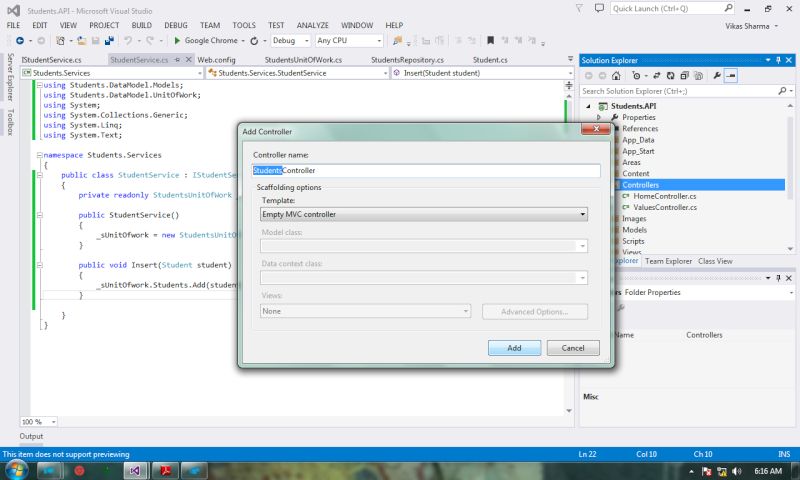The height and width of the screenshot is (480, 800).
Task: Click the Windows Start orb
Action: [16, 470]
